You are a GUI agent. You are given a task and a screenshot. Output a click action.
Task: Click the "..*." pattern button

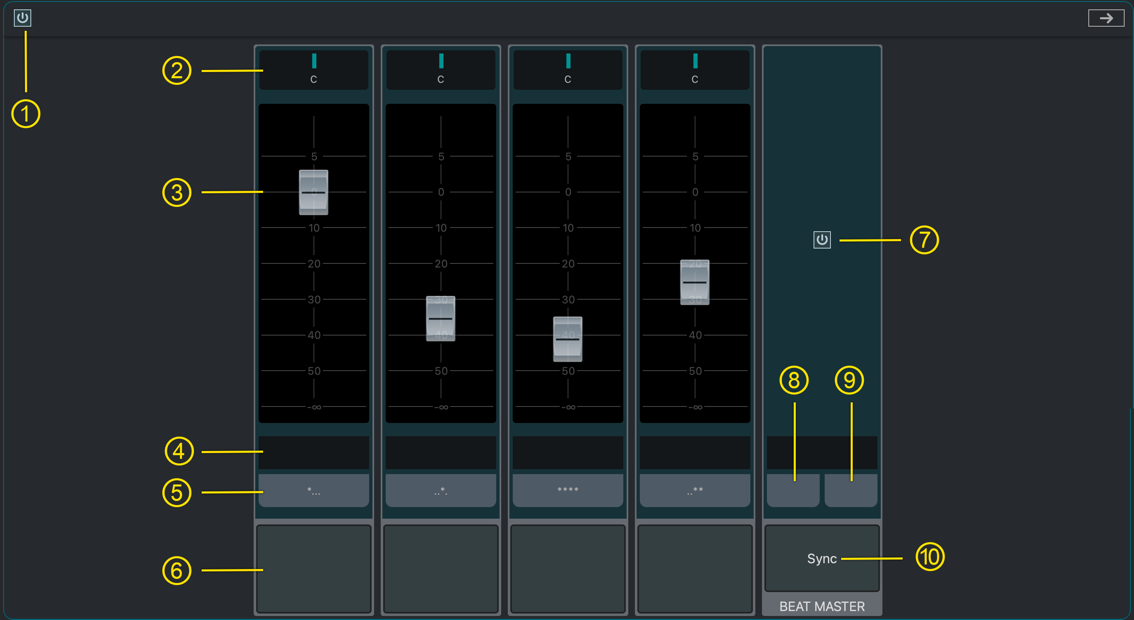coord(441,490)
